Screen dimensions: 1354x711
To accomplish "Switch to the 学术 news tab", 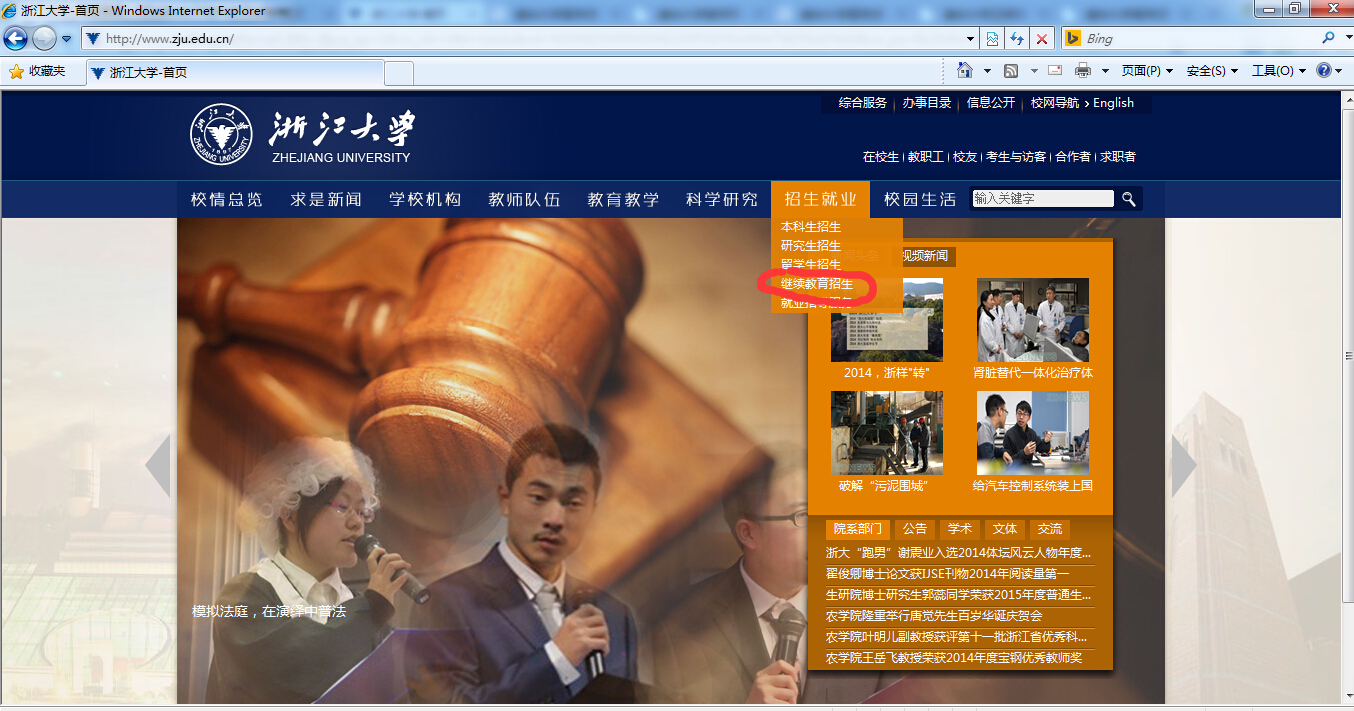I will [x=960, y=529].
